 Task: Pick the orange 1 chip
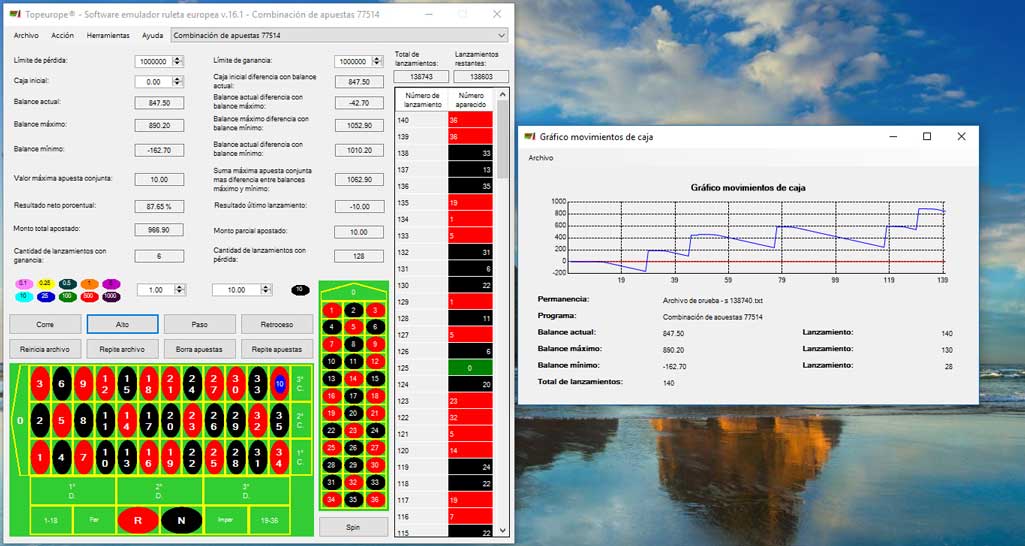(89, 284)
